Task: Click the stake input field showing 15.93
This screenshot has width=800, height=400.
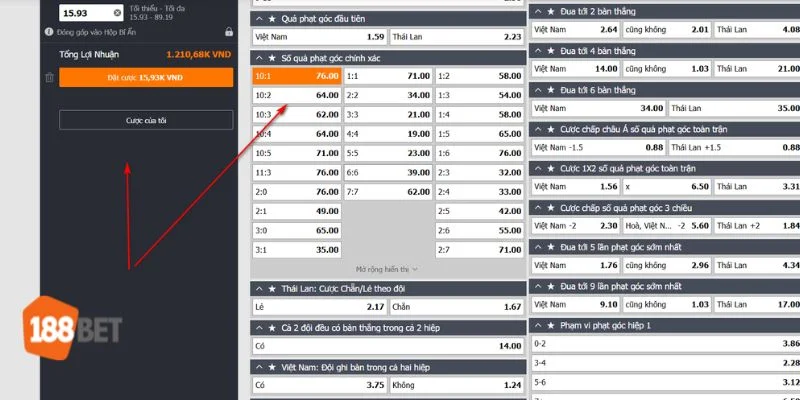Action: tap(84, 13)
